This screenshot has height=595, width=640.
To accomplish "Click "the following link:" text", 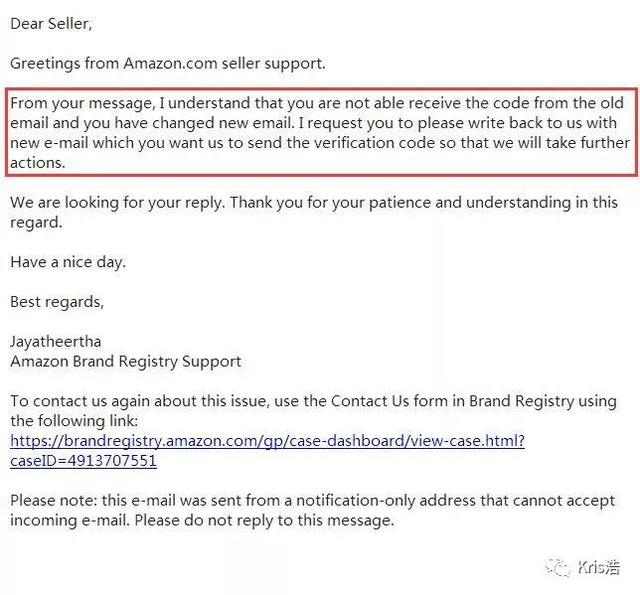I will pyautogui.click(x=74, y=421).
